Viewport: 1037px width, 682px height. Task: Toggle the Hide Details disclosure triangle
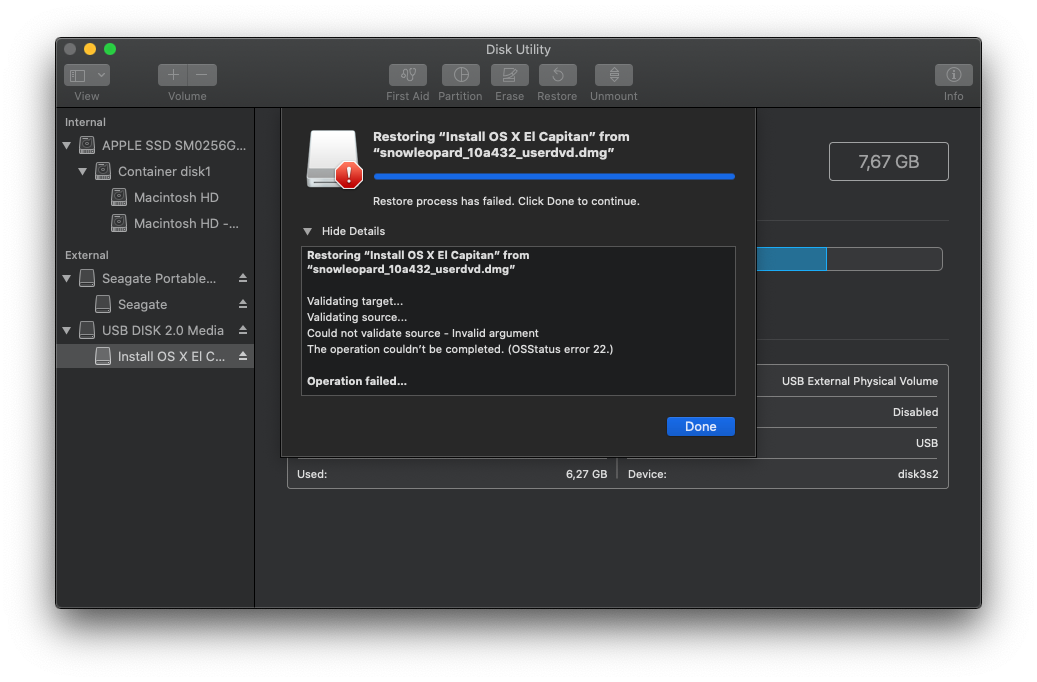pos(308,232)
